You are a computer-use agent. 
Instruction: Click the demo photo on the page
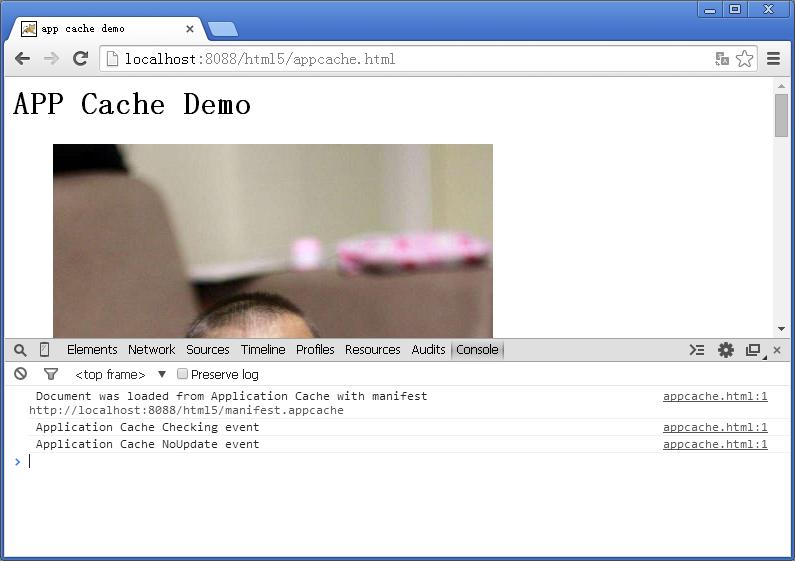pyautogui.click(x=273, y=241)
